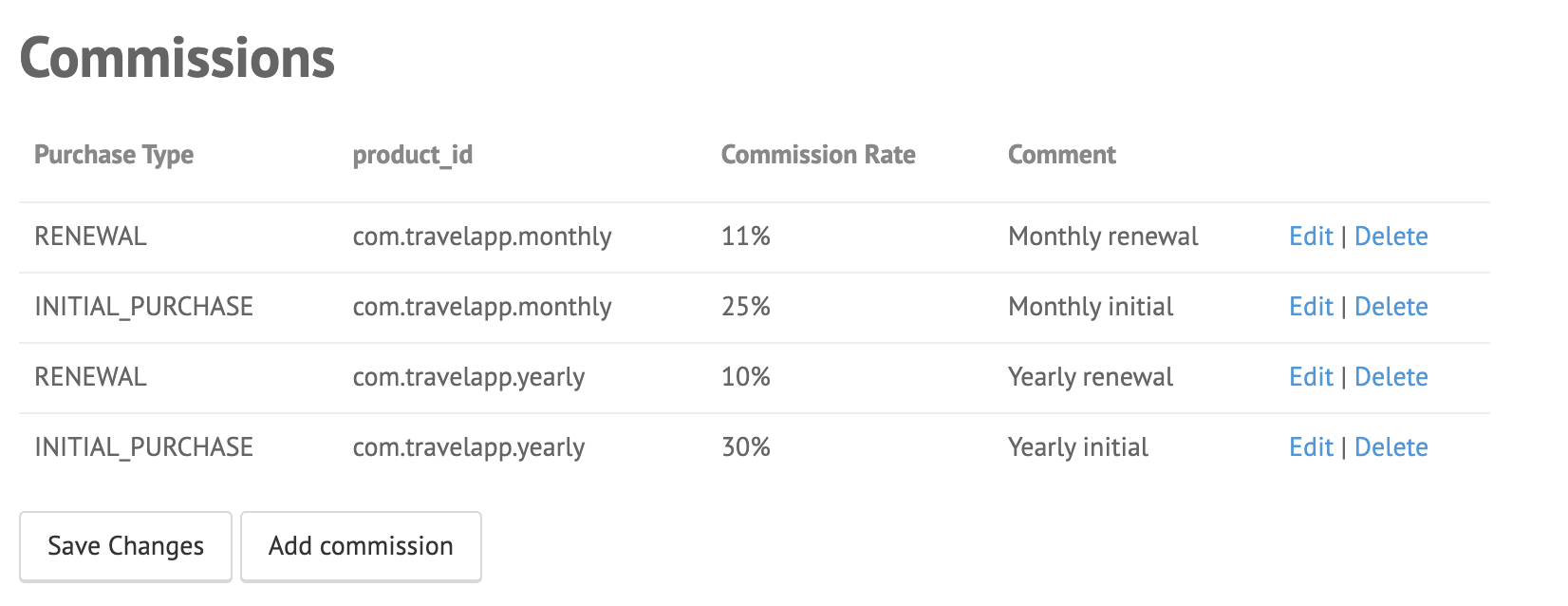1568x606 pixels.
Task: Edit the Monthly renewal commission
Action: (x=1311, y=237)
